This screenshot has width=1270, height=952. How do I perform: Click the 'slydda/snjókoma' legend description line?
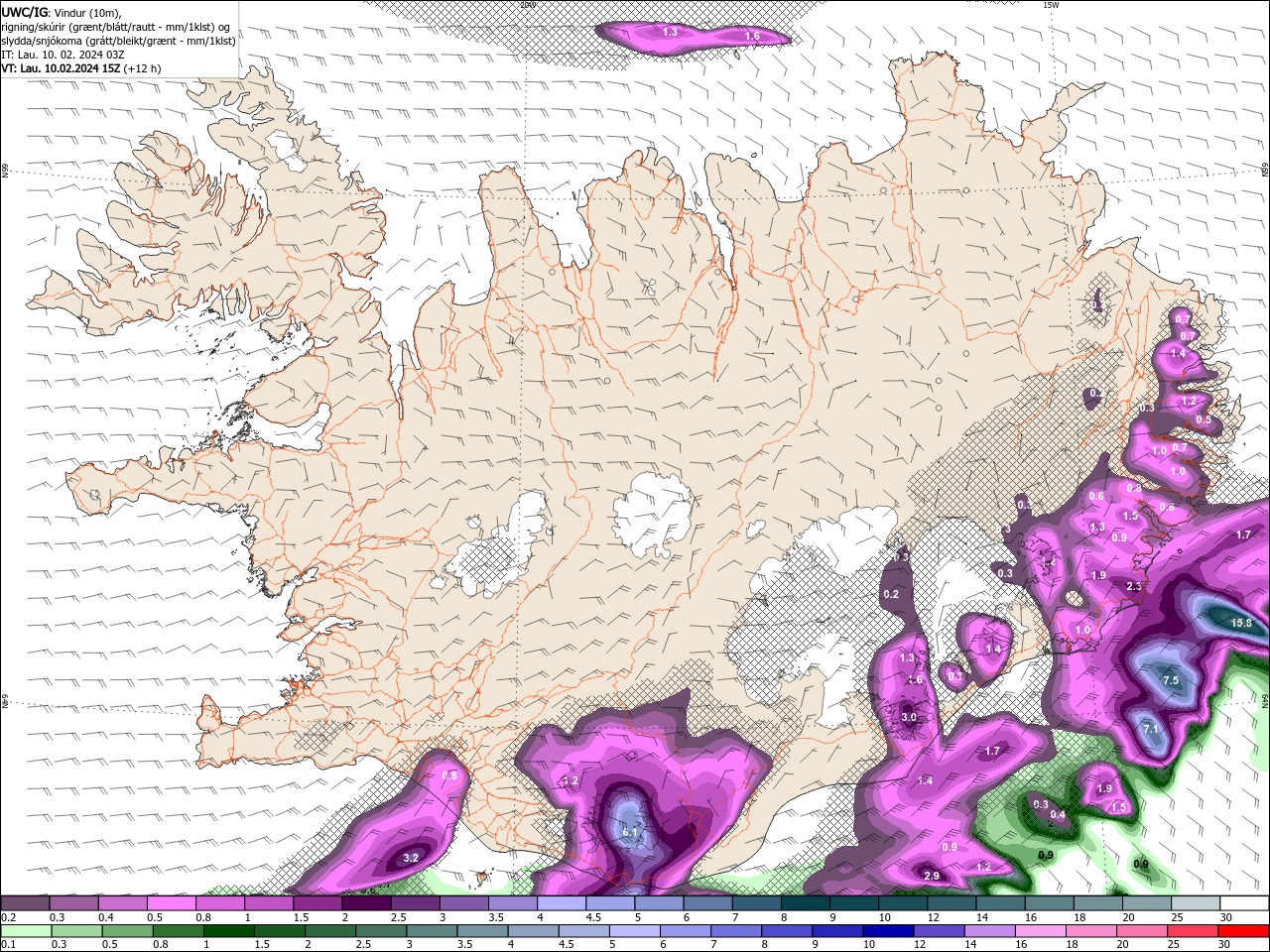(118, 41)
